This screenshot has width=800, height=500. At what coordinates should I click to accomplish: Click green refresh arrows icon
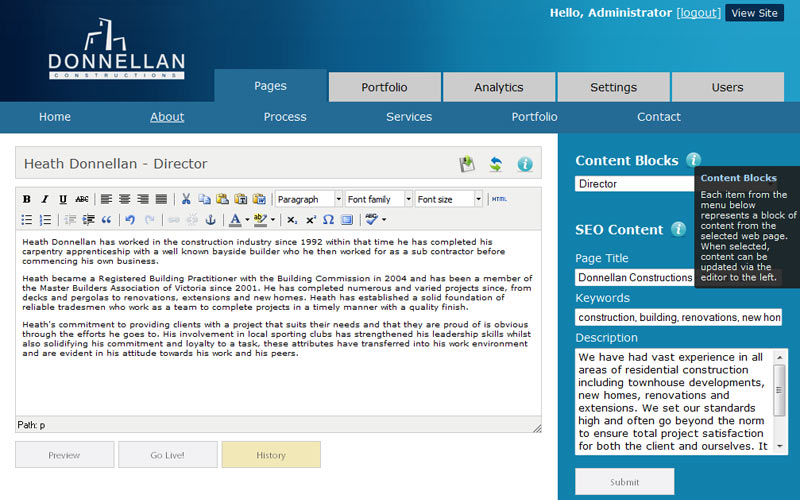[495, 164]
